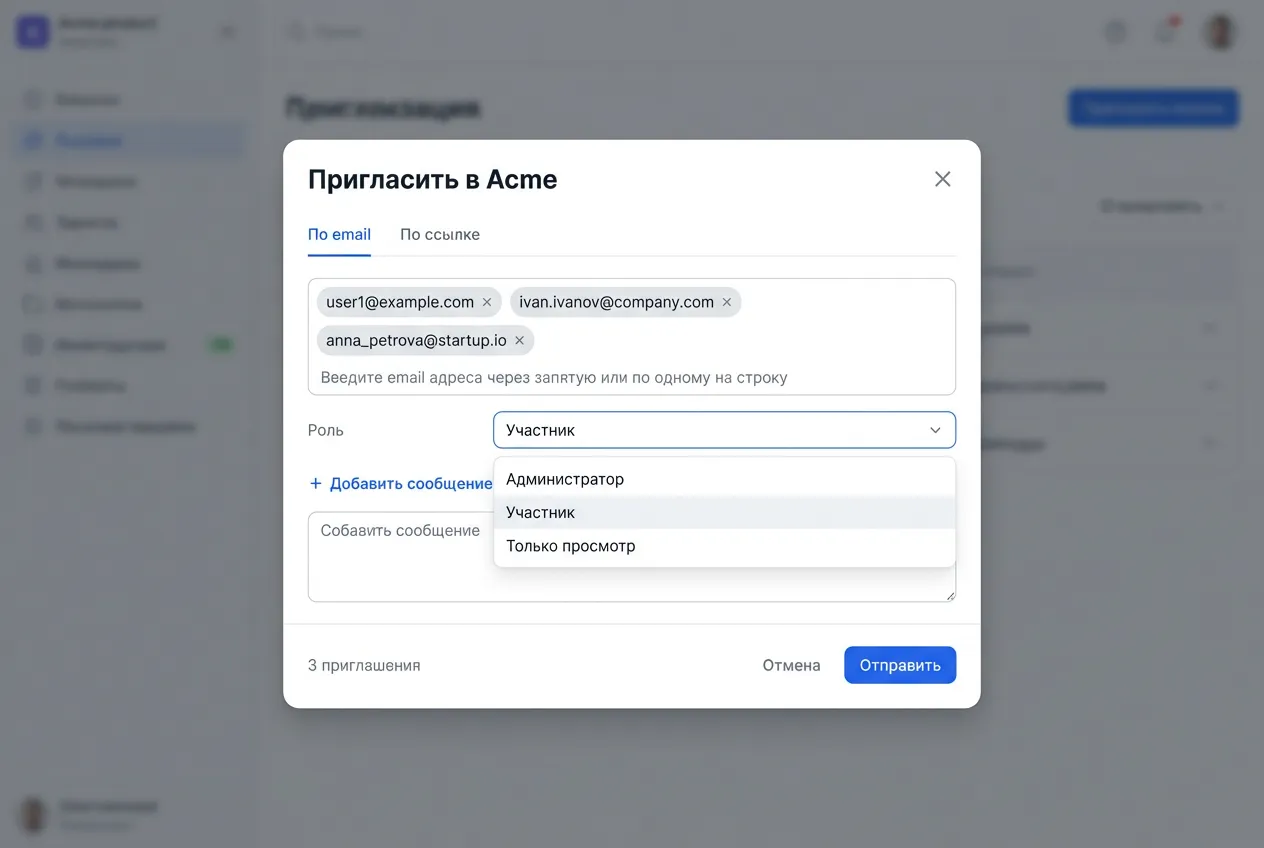Click the plus icon beside Добавить сообщение
The width and height of the screenshot is (1264, 848).
click(x=316, y=483)
